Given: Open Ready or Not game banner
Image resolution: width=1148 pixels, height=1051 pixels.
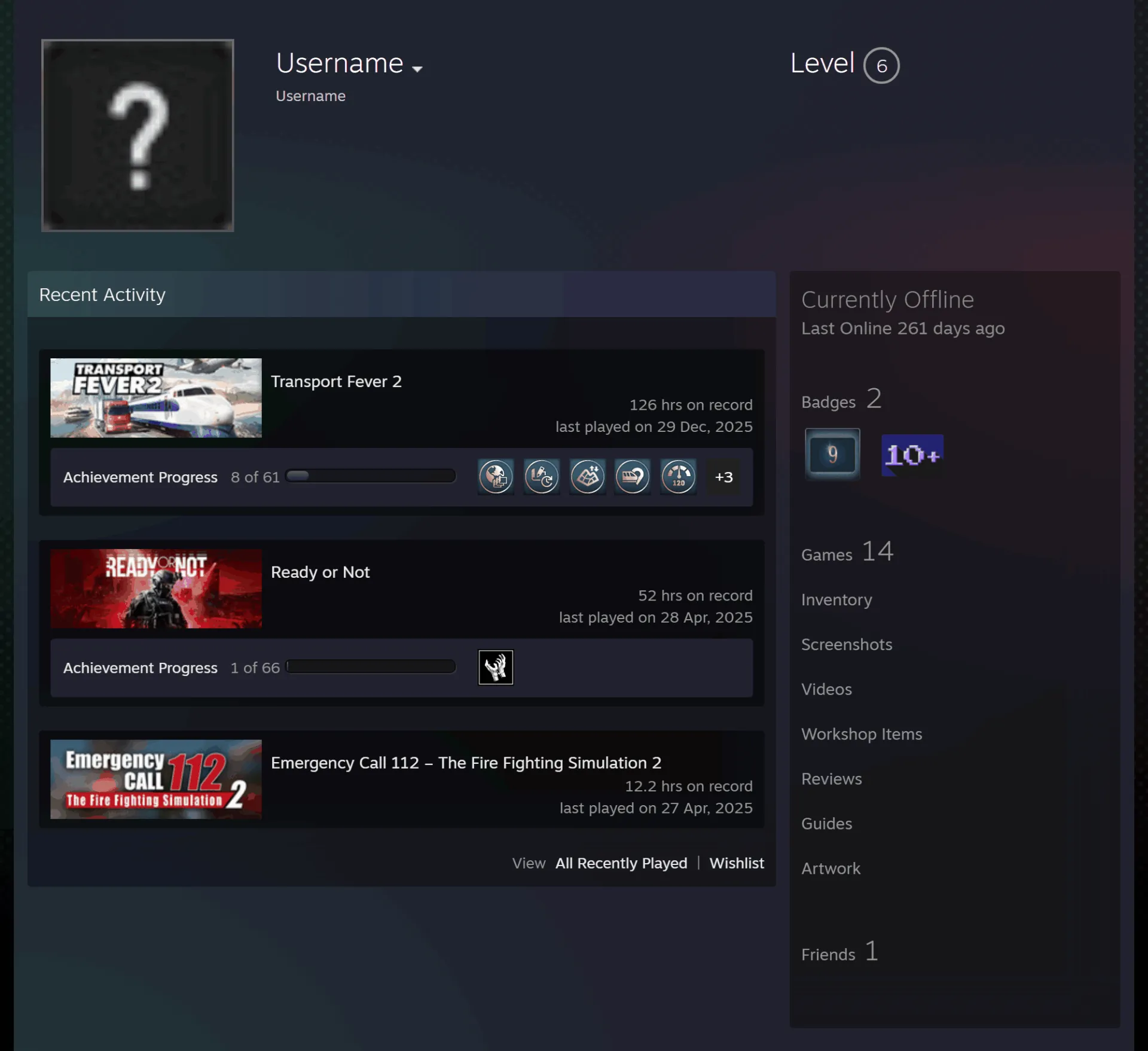Looking at the screenshot, I should 156,589.
